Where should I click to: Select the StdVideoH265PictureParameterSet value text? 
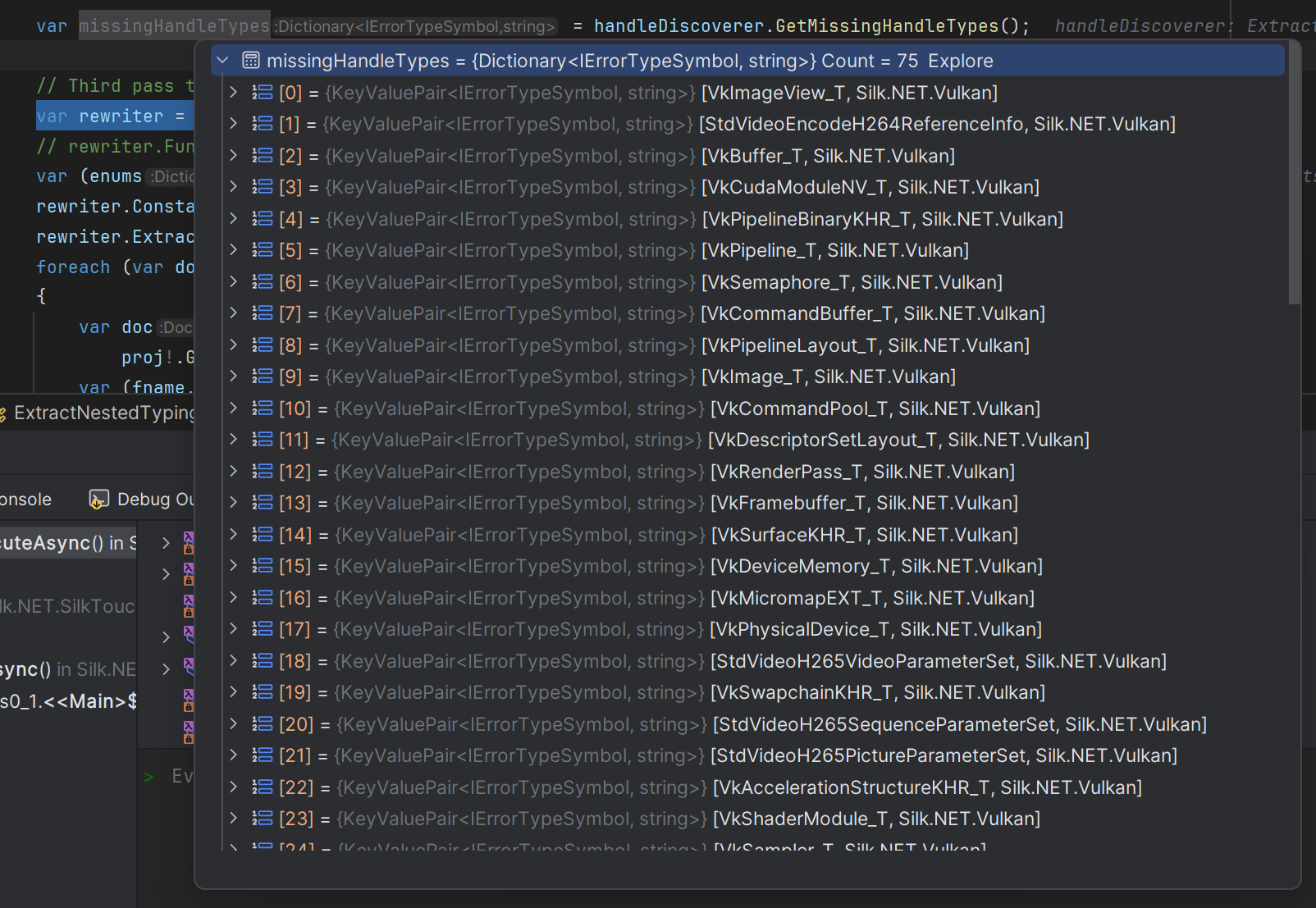click(944, 755)
